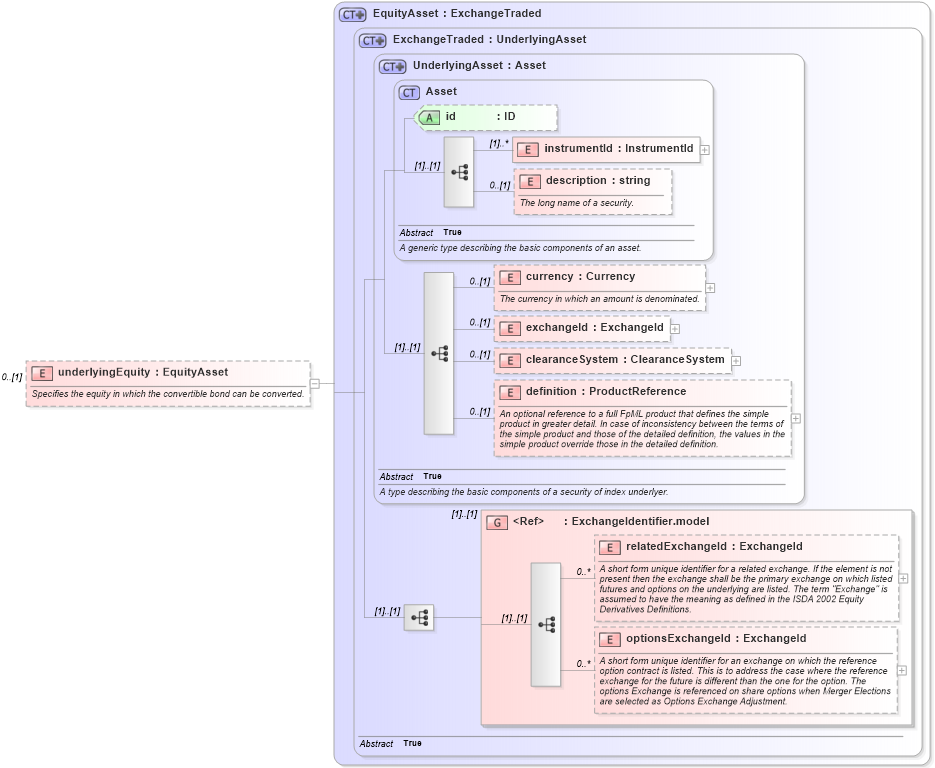Click the A attribute icon next to id
Screen dimensions: 935x768
[430, 117]
